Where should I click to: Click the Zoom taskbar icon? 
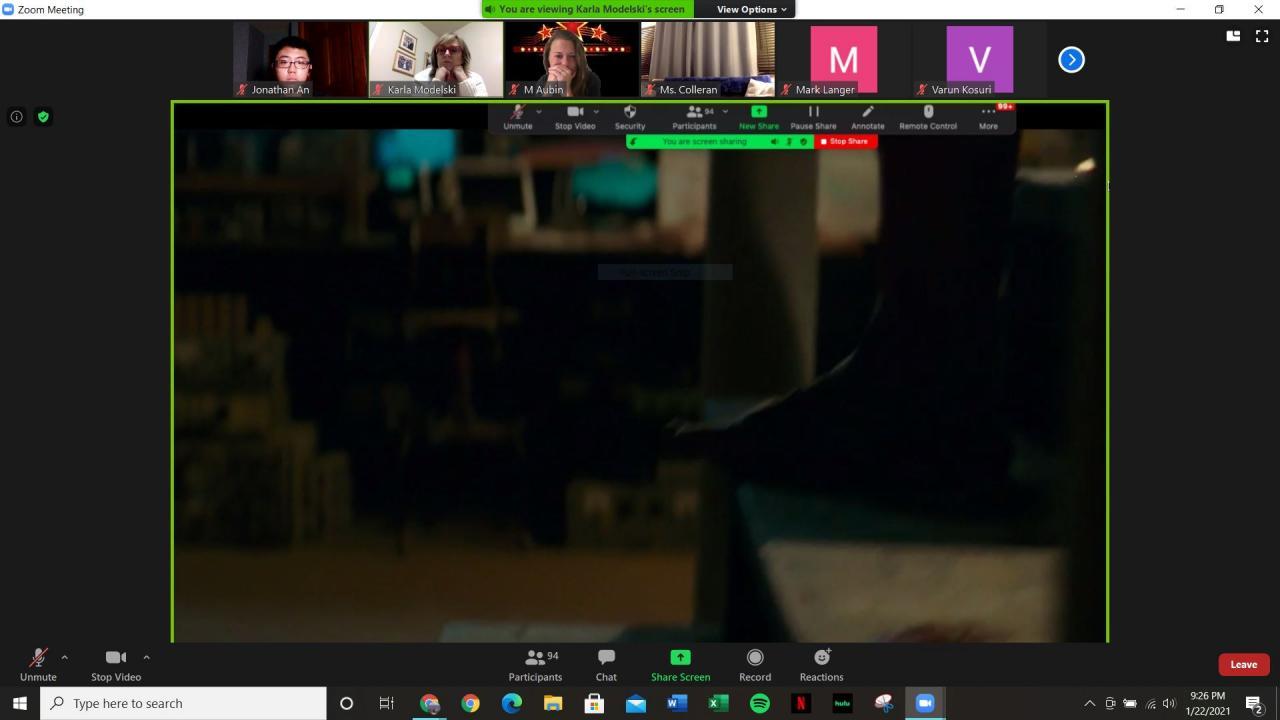tap(925, 703)
